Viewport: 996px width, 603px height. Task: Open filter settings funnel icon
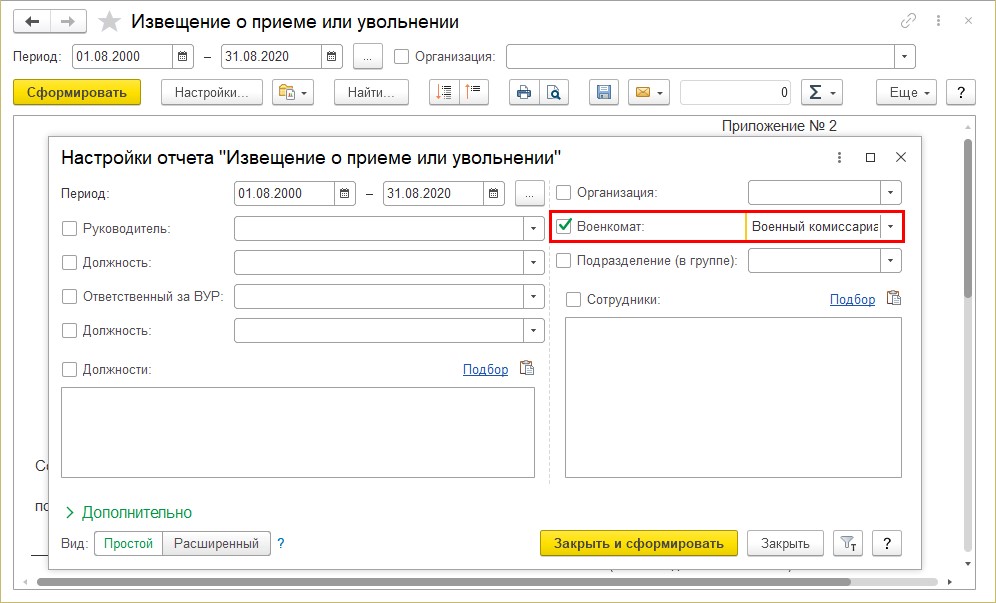point(848,543)
